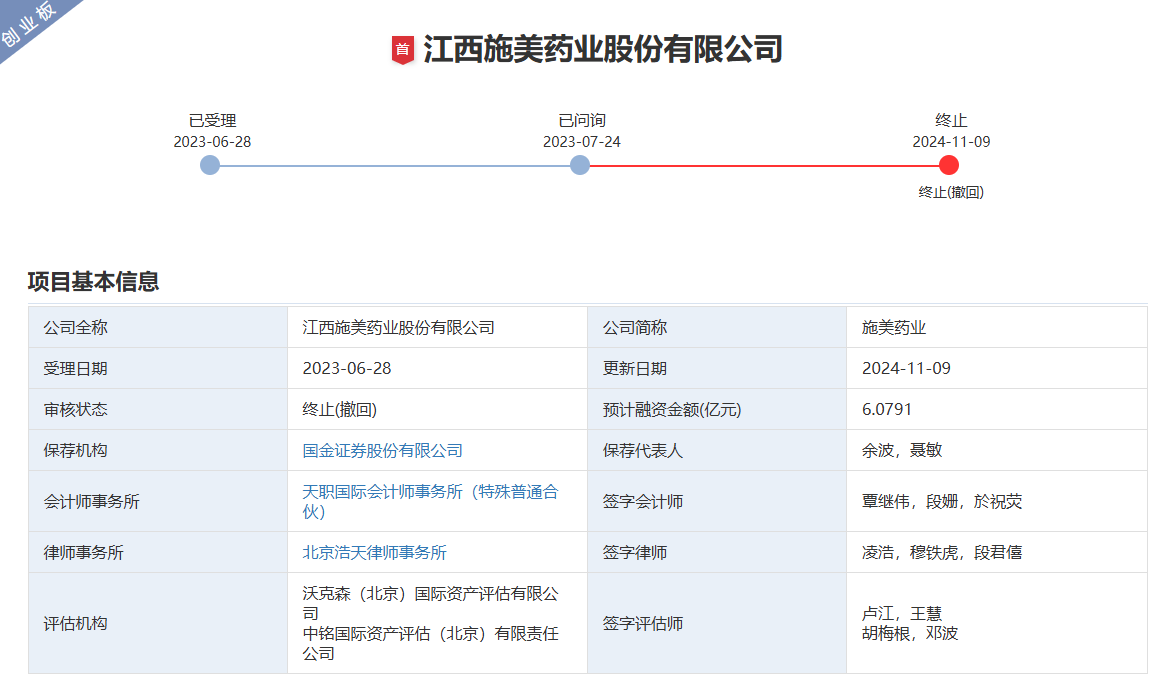Click the 沃克森（北京）国际资产评估有限公司 text
The image size is (1150, 677).
[430, 603]
